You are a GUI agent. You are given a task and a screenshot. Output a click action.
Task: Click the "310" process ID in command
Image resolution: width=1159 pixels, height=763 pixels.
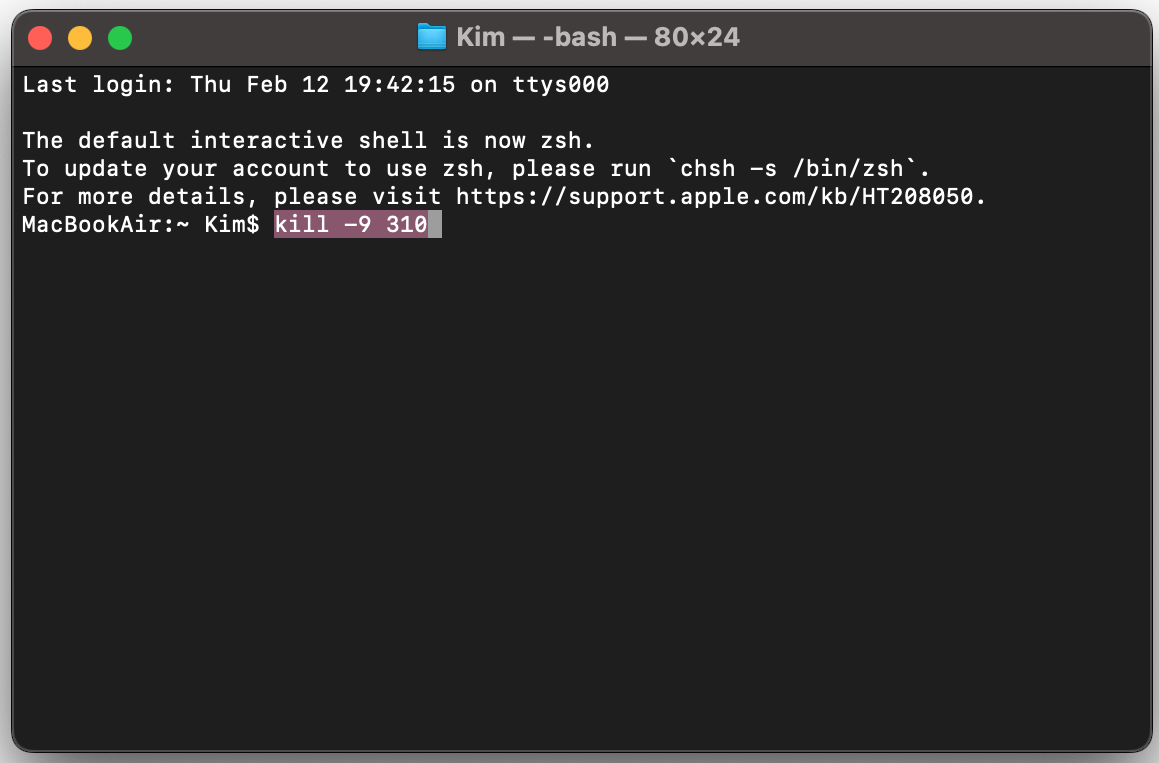pos(407,225)
